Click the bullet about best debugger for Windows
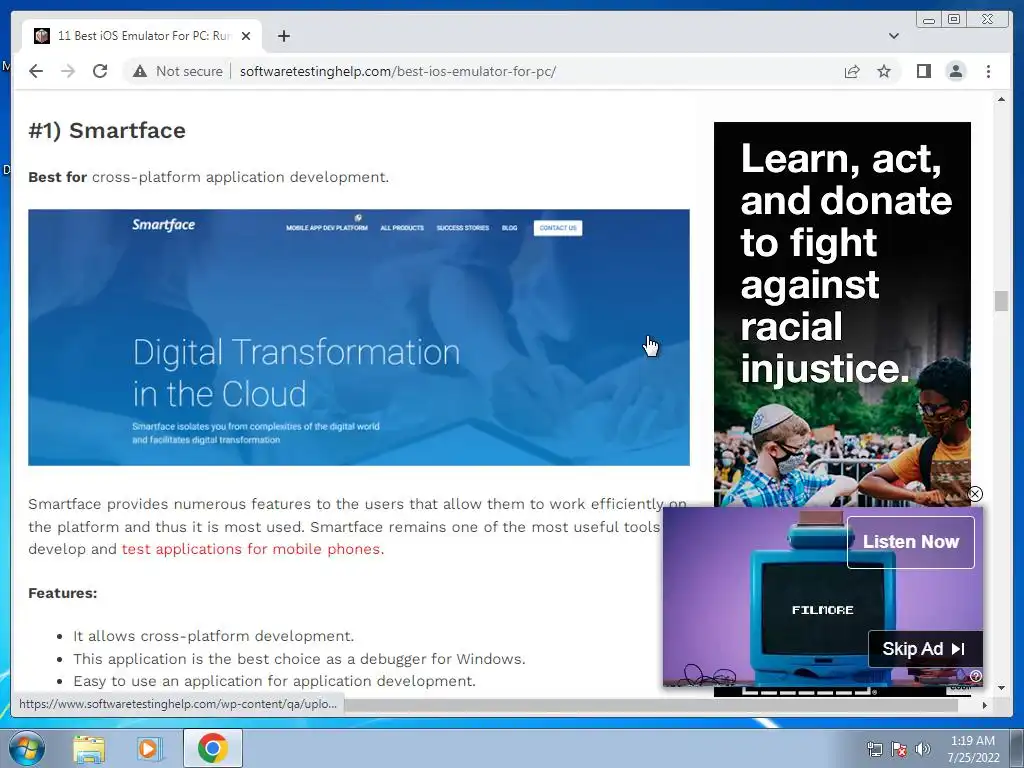This screenshot has height=768, width=1024. 299,659
